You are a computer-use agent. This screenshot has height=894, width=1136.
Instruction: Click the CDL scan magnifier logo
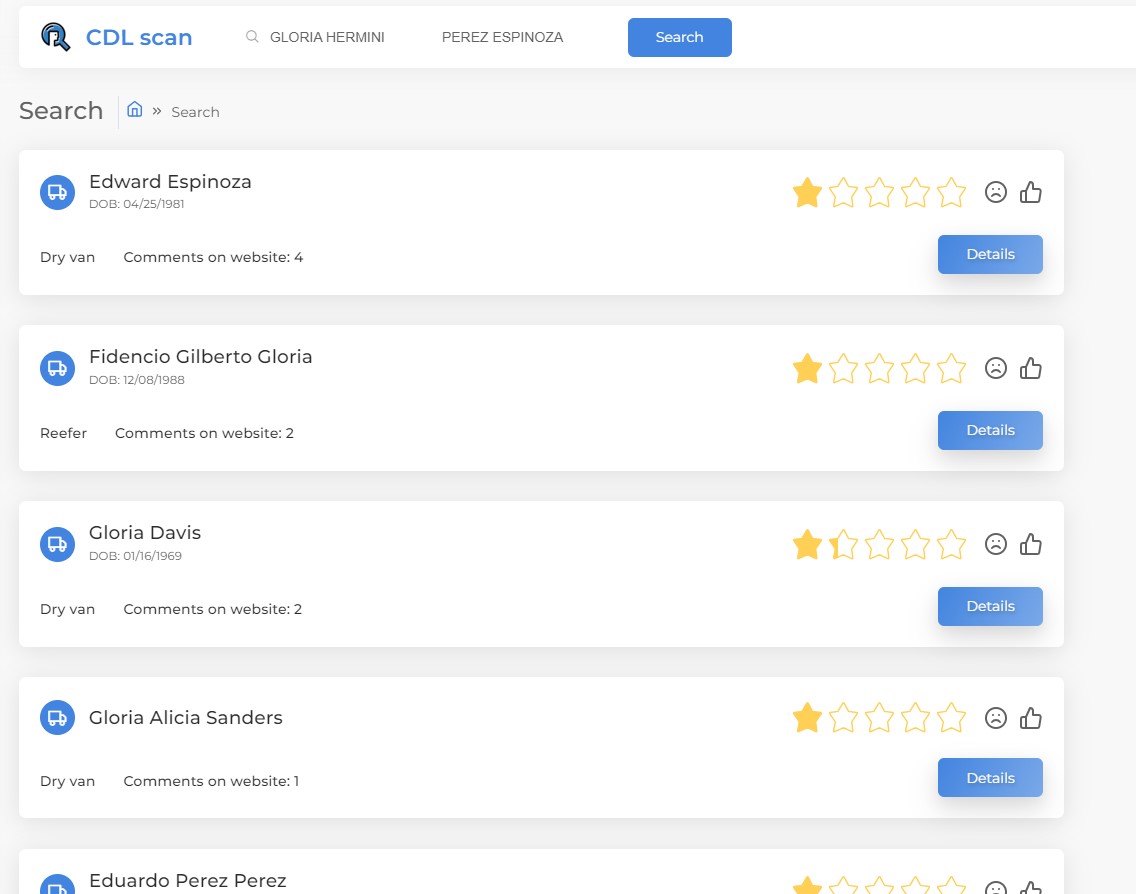[x=56, y=37]
